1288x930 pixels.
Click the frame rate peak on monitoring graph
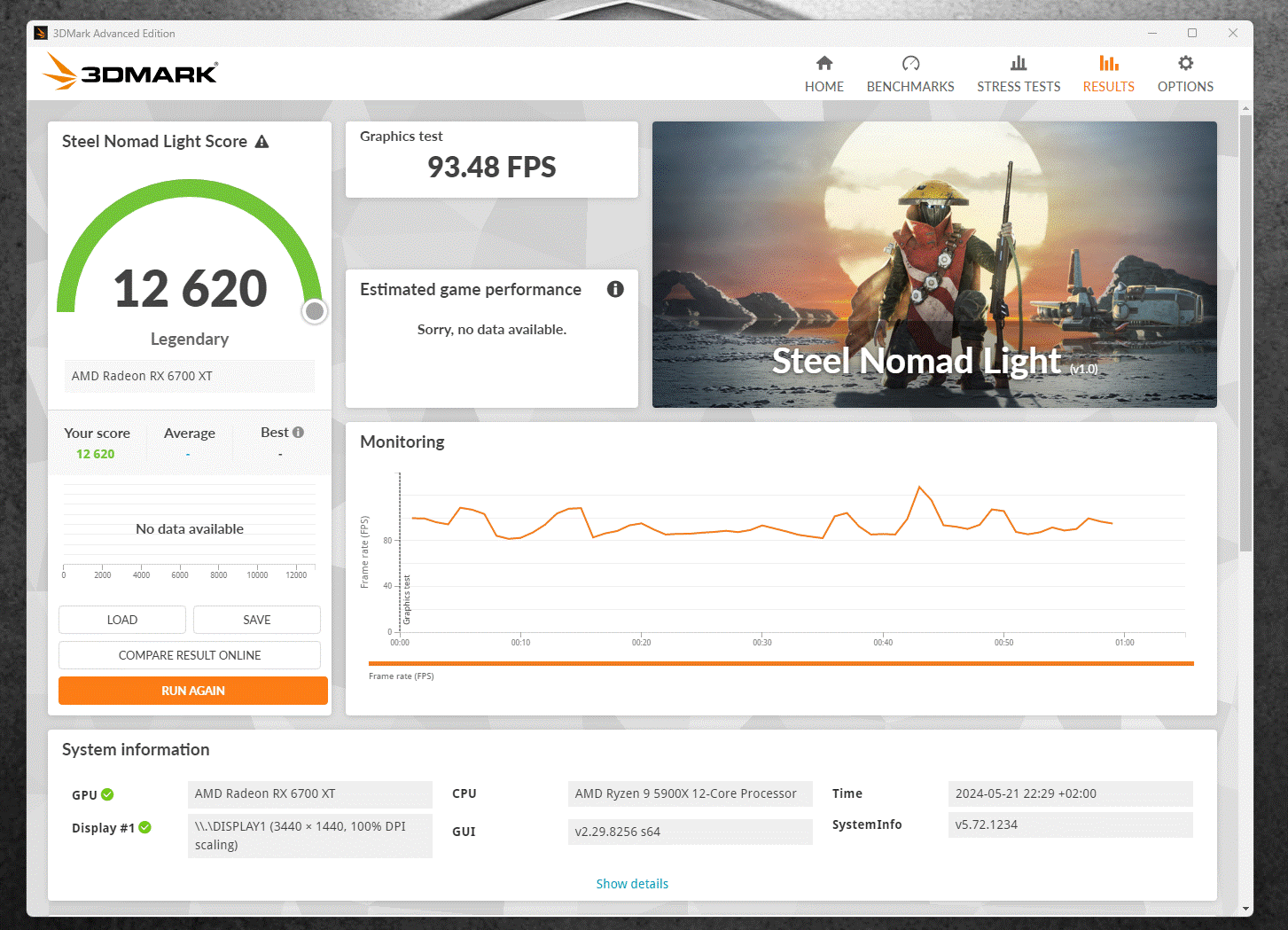919,487
